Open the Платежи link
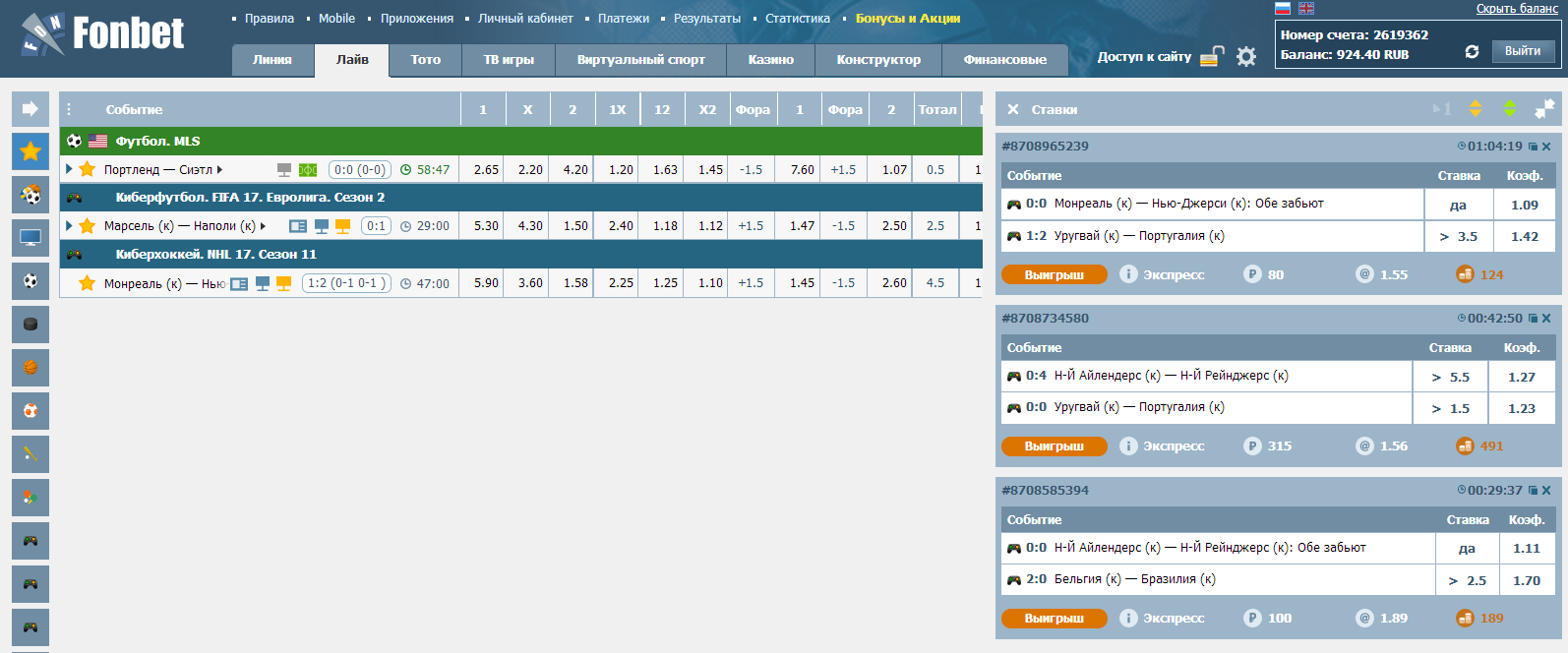Screen dimensions: 1568x653 coord(624,19)
